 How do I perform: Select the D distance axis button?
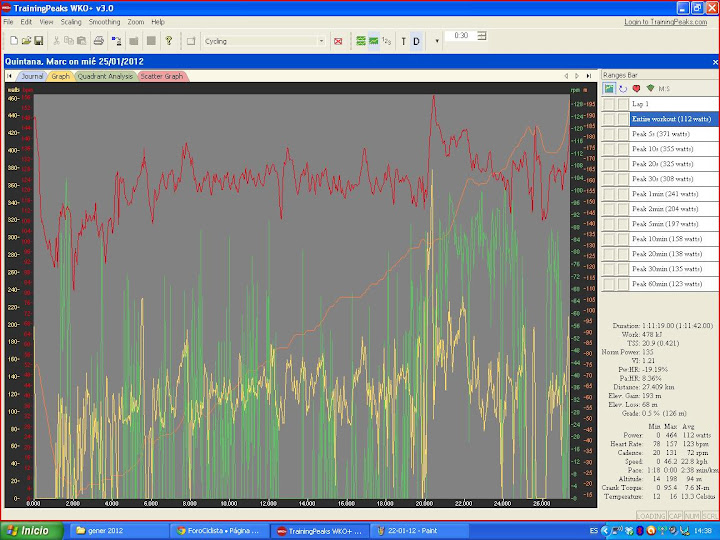pyautogui.click(x=416, y=41)
